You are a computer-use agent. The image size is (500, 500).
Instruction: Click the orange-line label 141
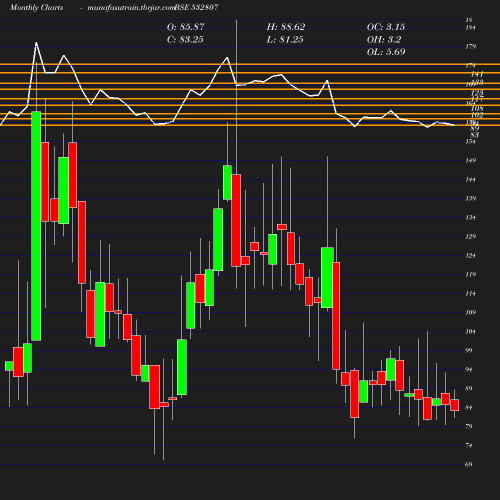point(477,75)
